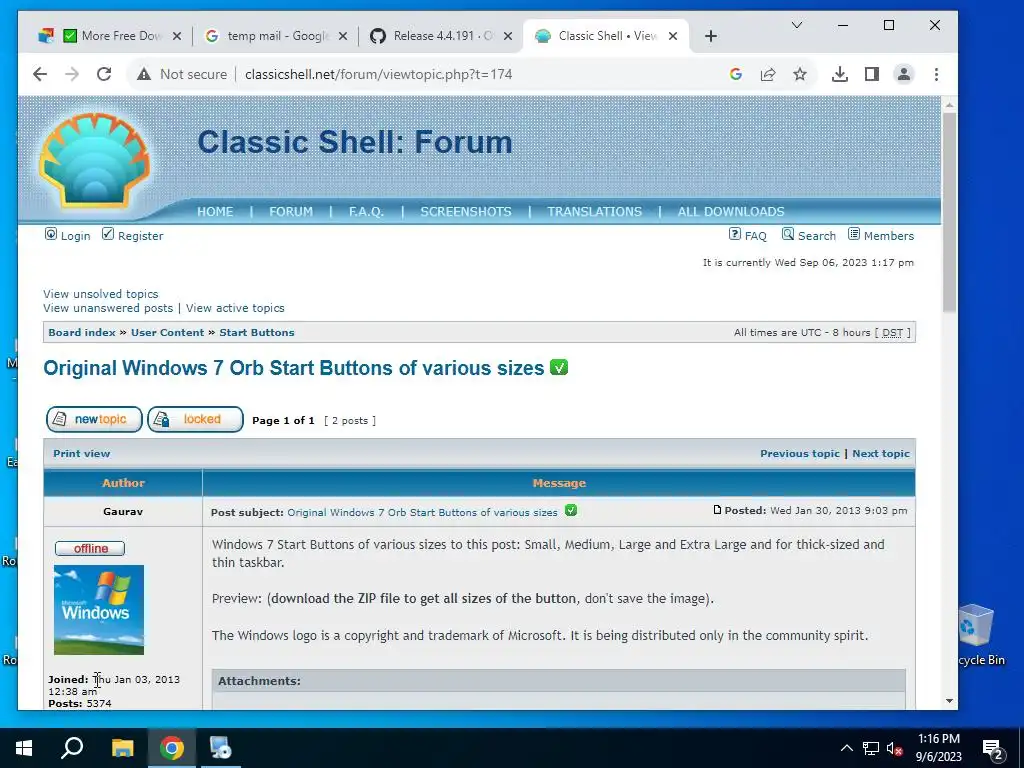The height and width of the screenshot is (768, 1024).
Task: Toggle Chrome side panel icon
Action: [x=872, y=74]
